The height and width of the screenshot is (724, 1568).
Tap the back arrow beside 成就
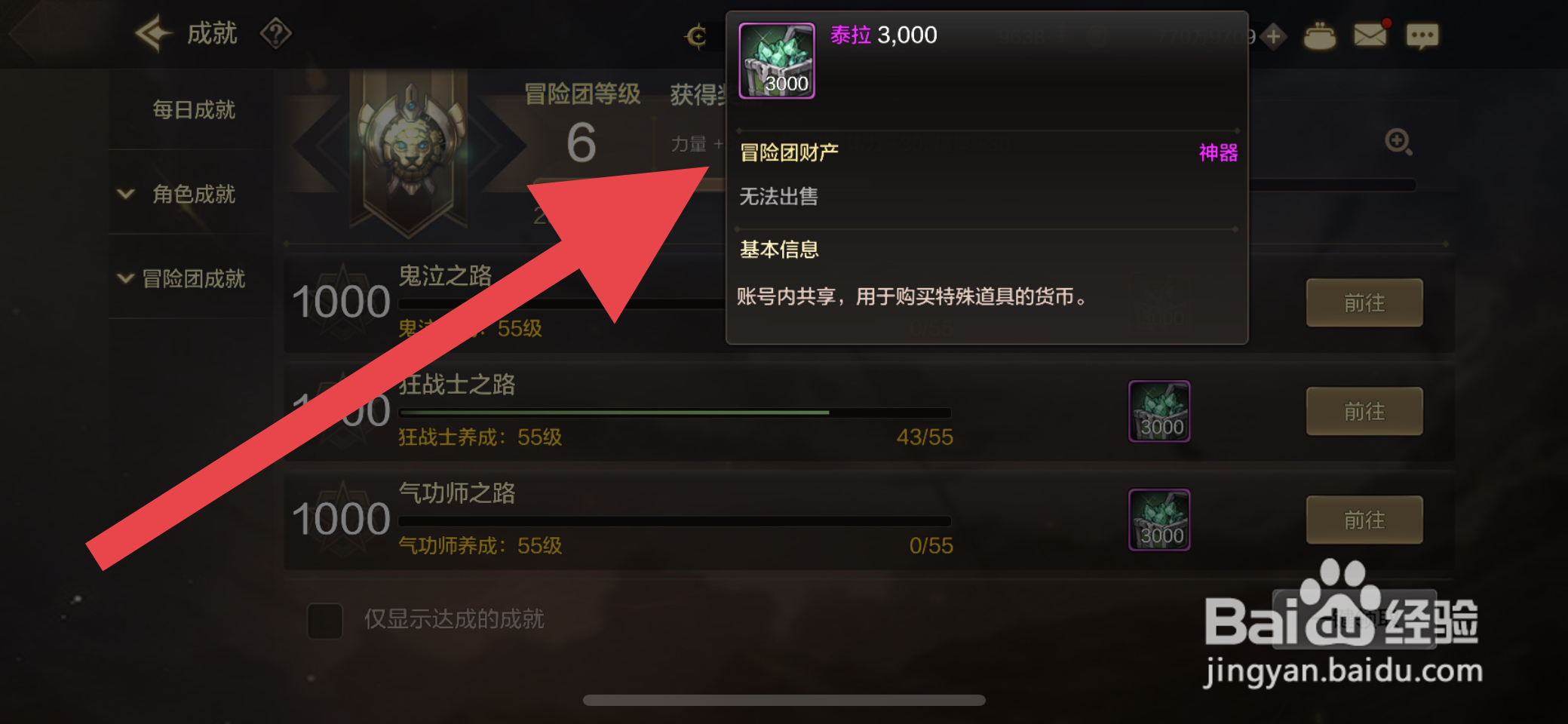click(154, 34)
